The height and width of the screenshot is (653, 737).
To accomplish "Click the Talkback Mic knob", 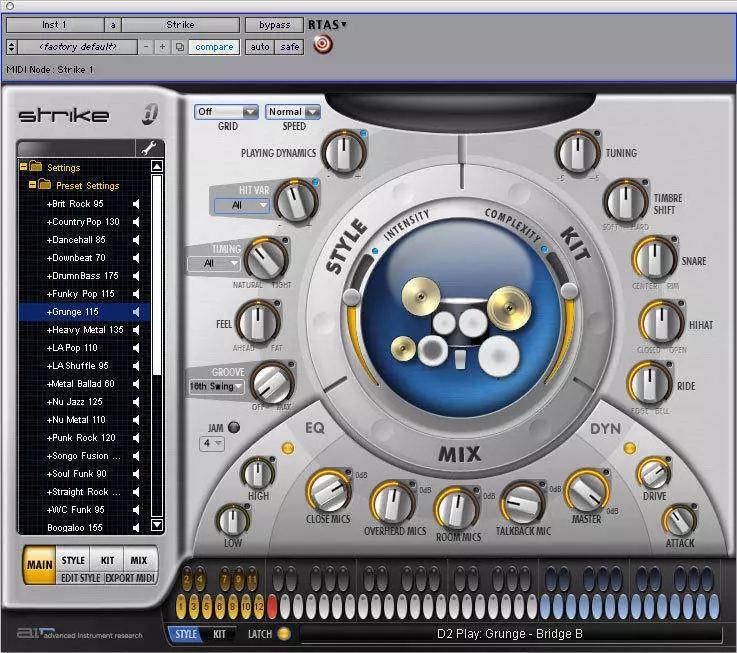I will pos(522,502).
